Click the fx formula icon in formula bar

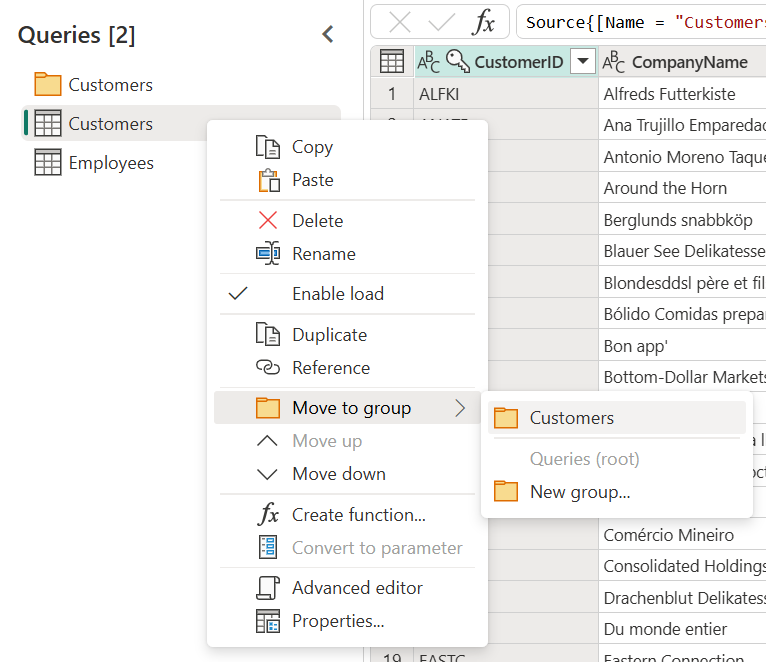tap(483, 22)
